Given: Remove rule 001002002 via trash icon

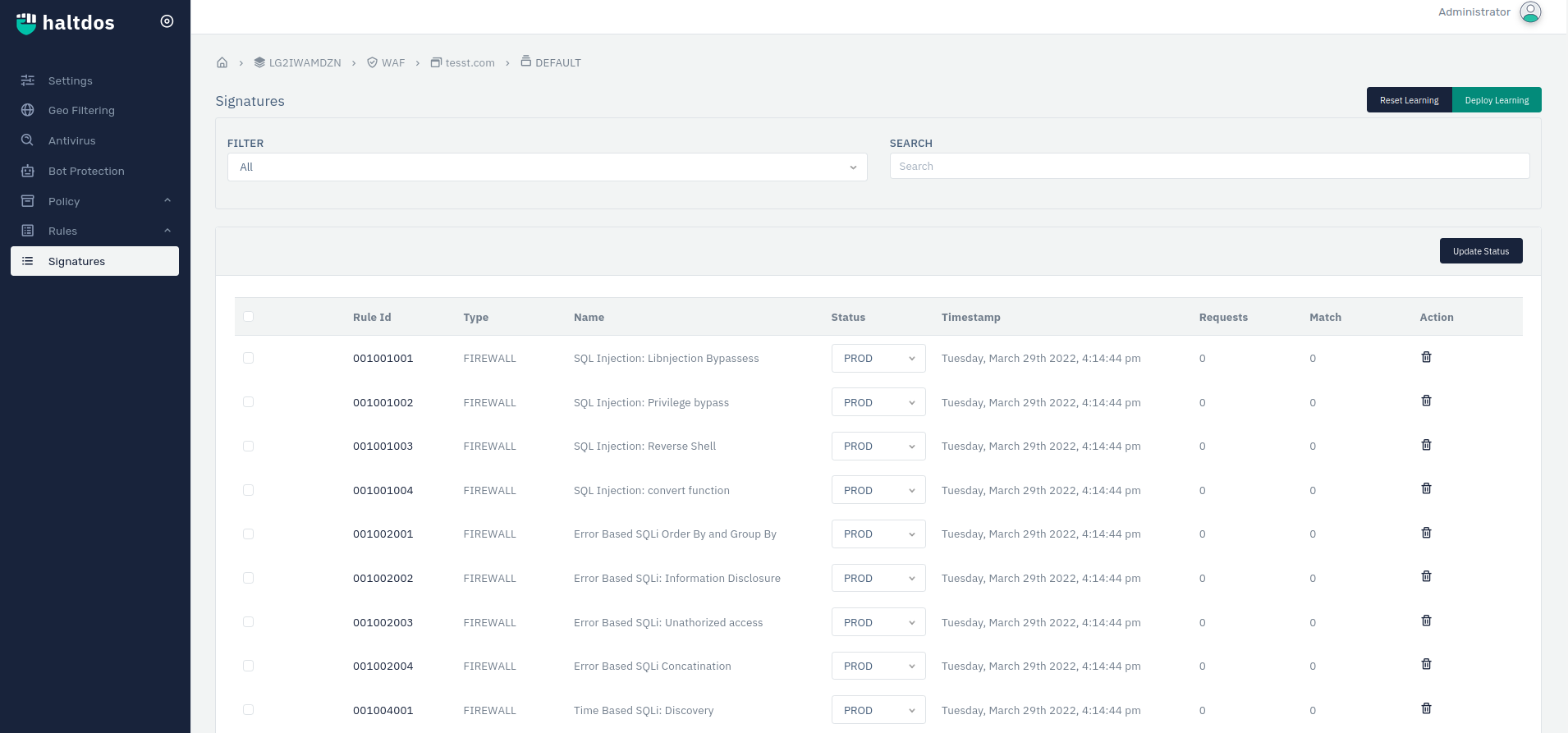Looking at the screenshot, I should (1426, 576).
